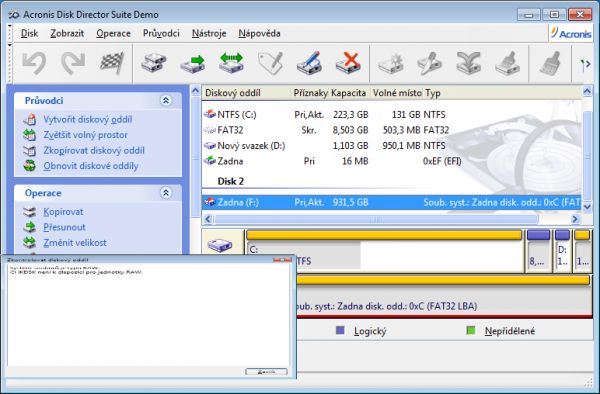600x394 pixels.
Task: Click icon beside Obnovit diskové oddíly
Action: (x=29, y=166)
